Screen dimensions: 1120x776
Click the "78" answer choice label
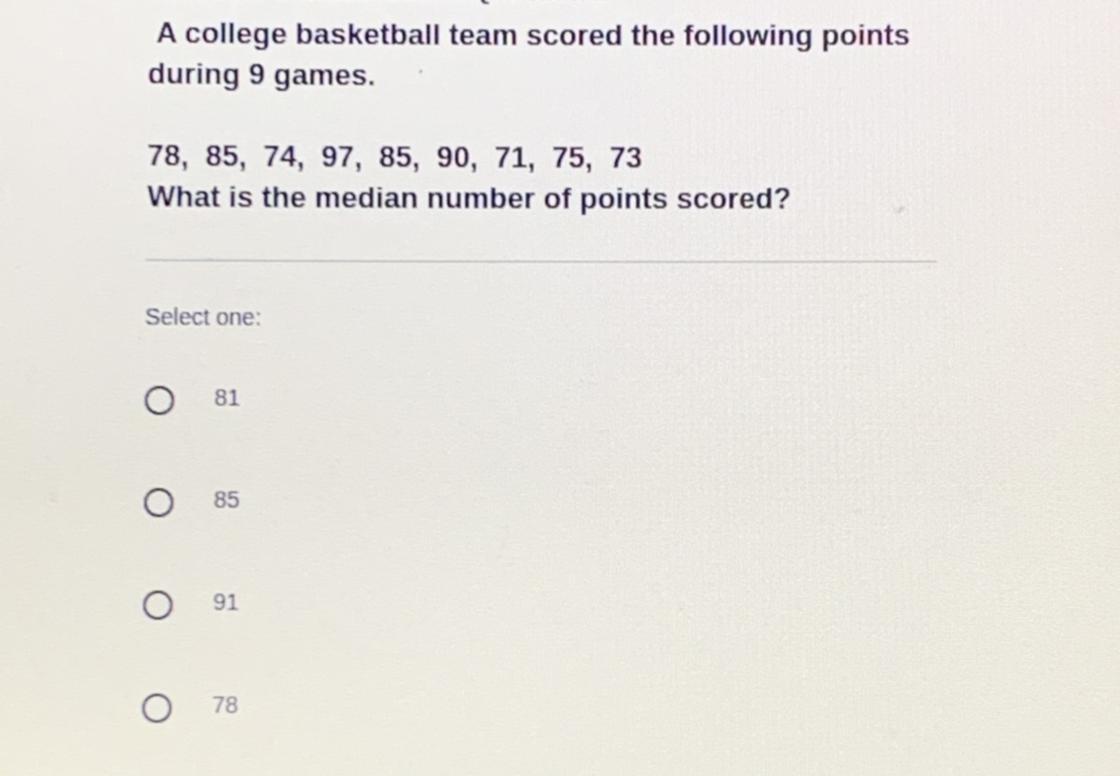[x=226, y=706]
